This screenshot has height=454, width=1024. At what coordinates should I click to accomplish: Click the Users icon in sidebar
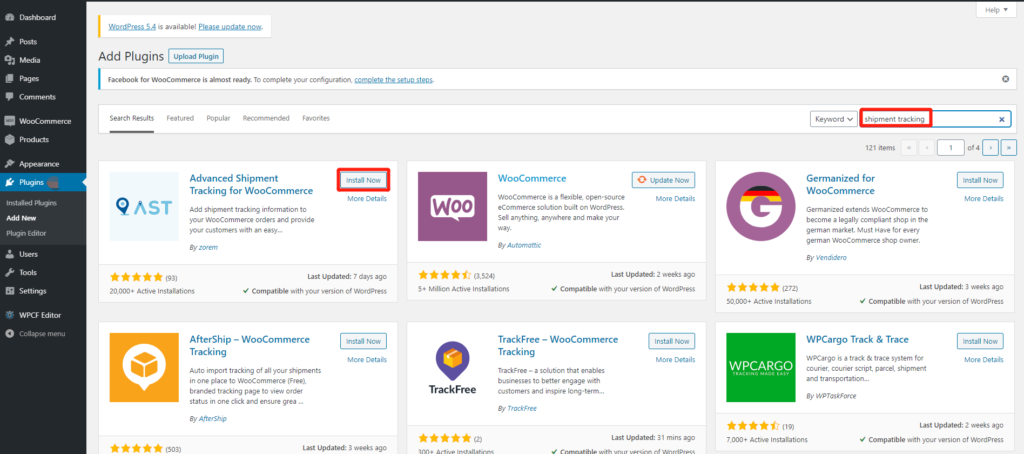pyautogui.click(x=10, y=254)
